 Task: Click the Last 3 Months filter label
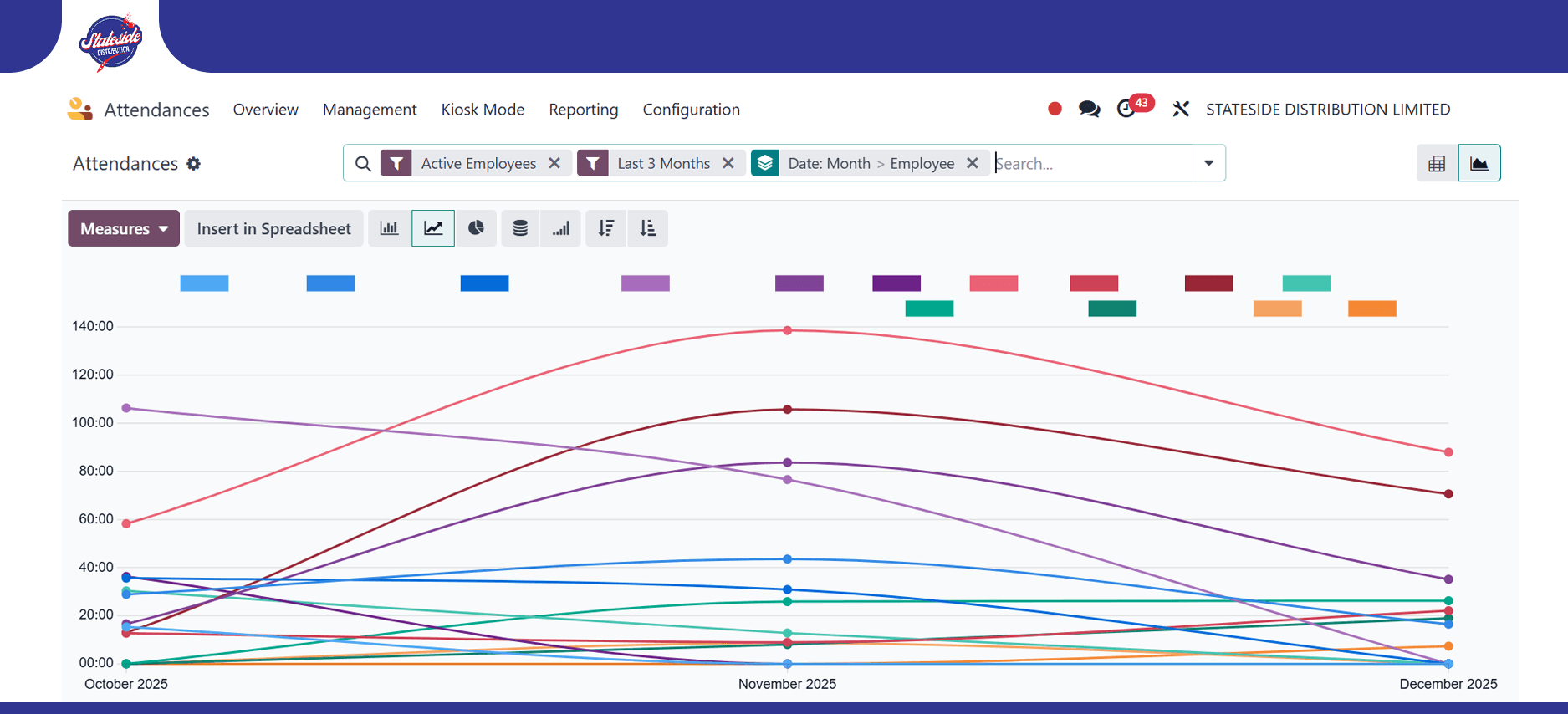coord(663,163)
